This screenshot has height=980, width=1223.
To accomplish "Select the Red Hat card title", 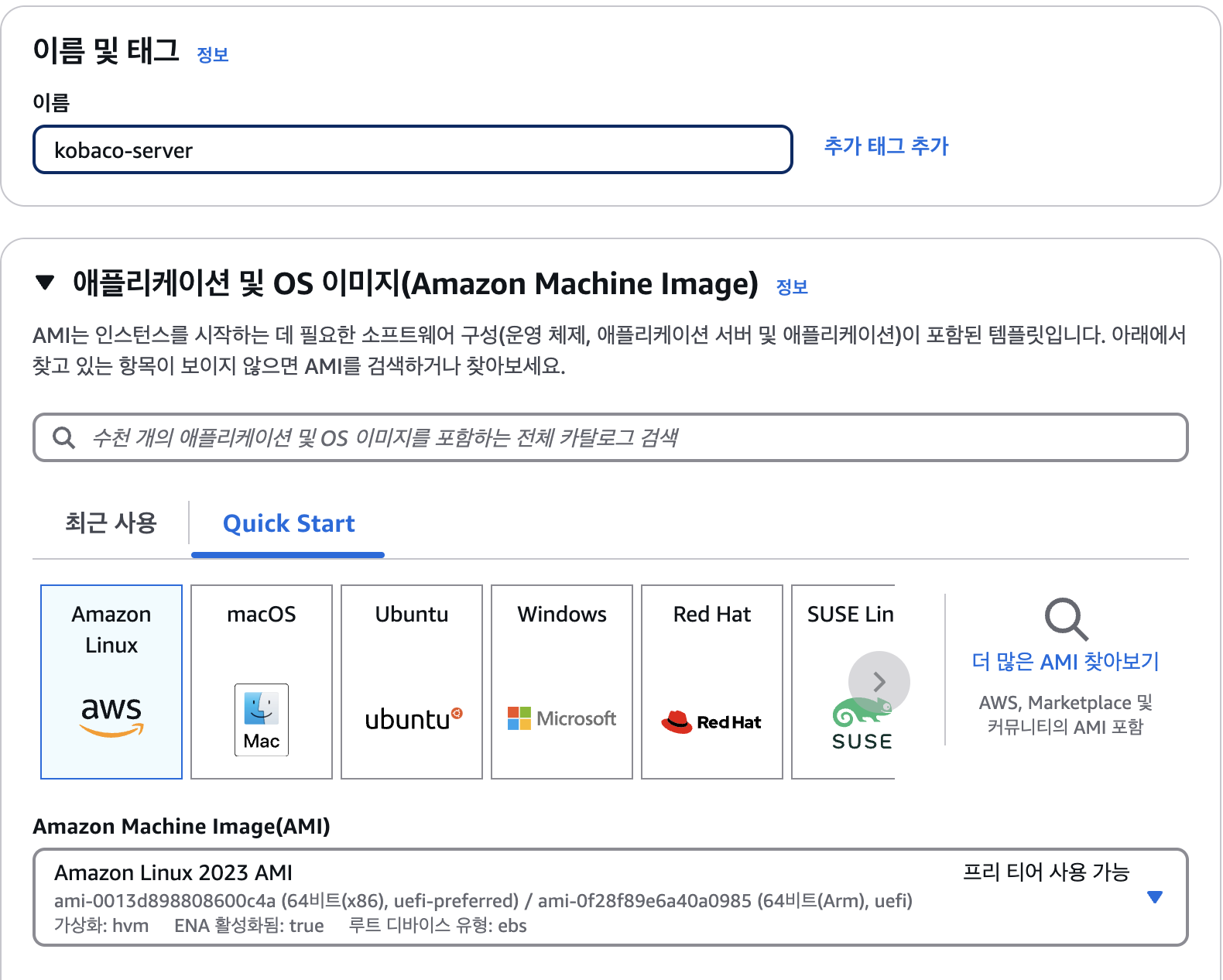I will point(712,615).
